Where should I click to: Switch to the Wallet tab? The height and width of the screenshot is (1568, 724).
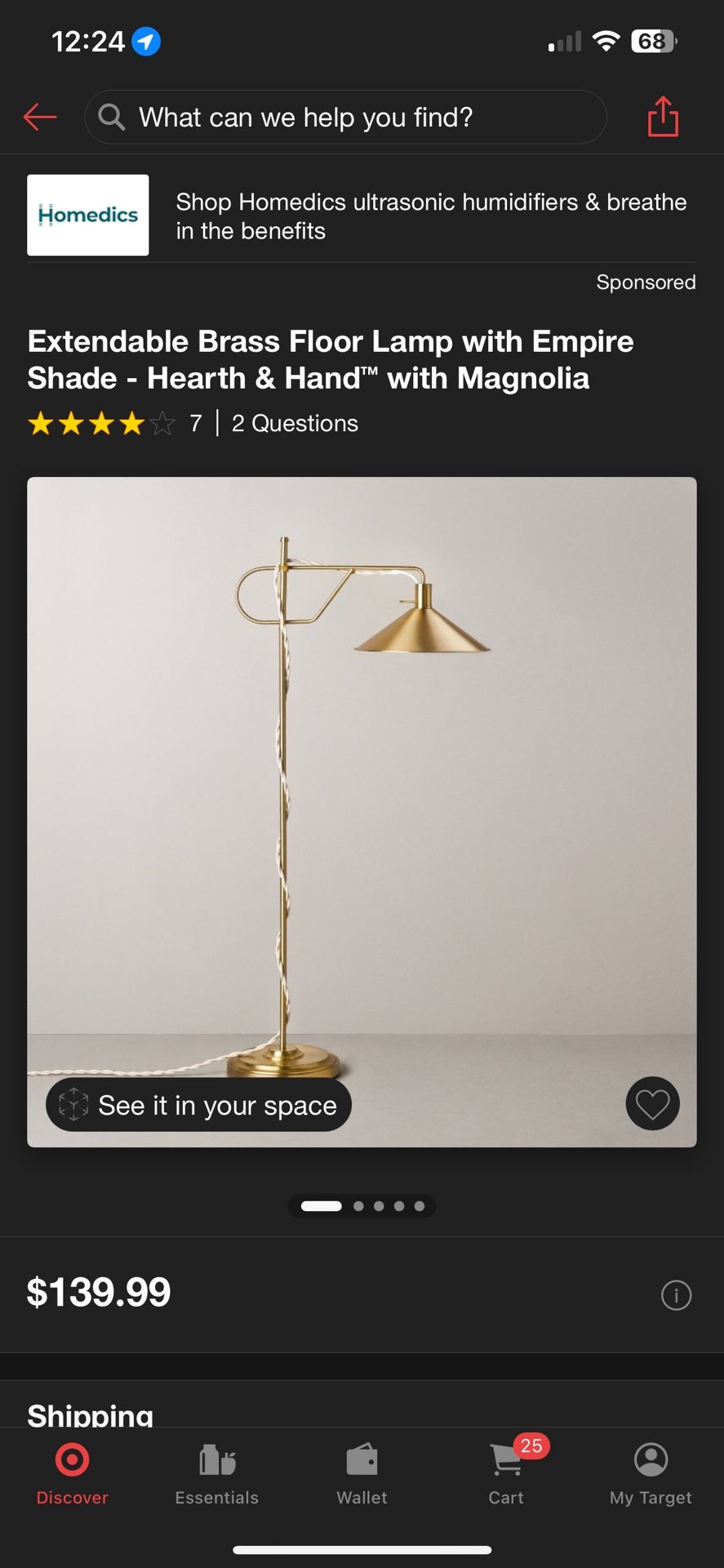click(362, 1473)
